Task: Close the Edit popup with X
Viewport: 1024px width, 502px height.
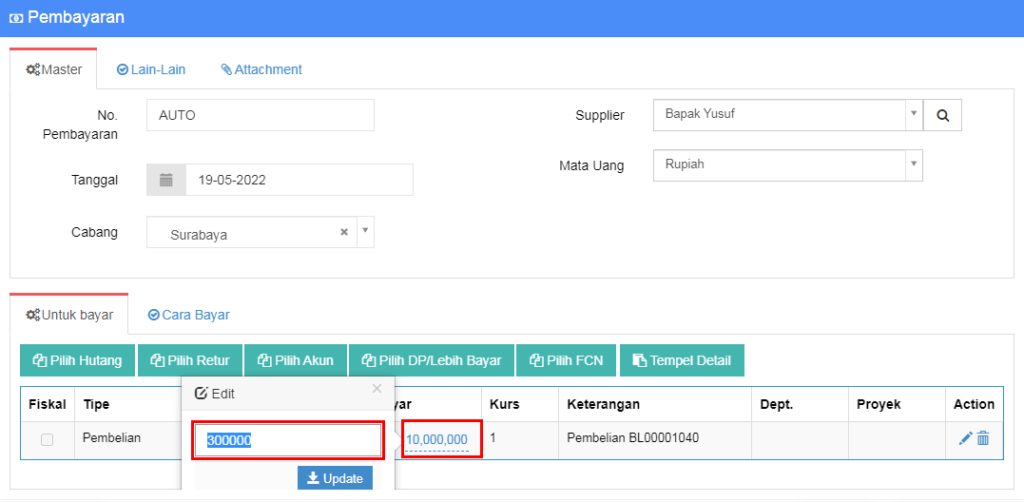Action: [377, 389]
